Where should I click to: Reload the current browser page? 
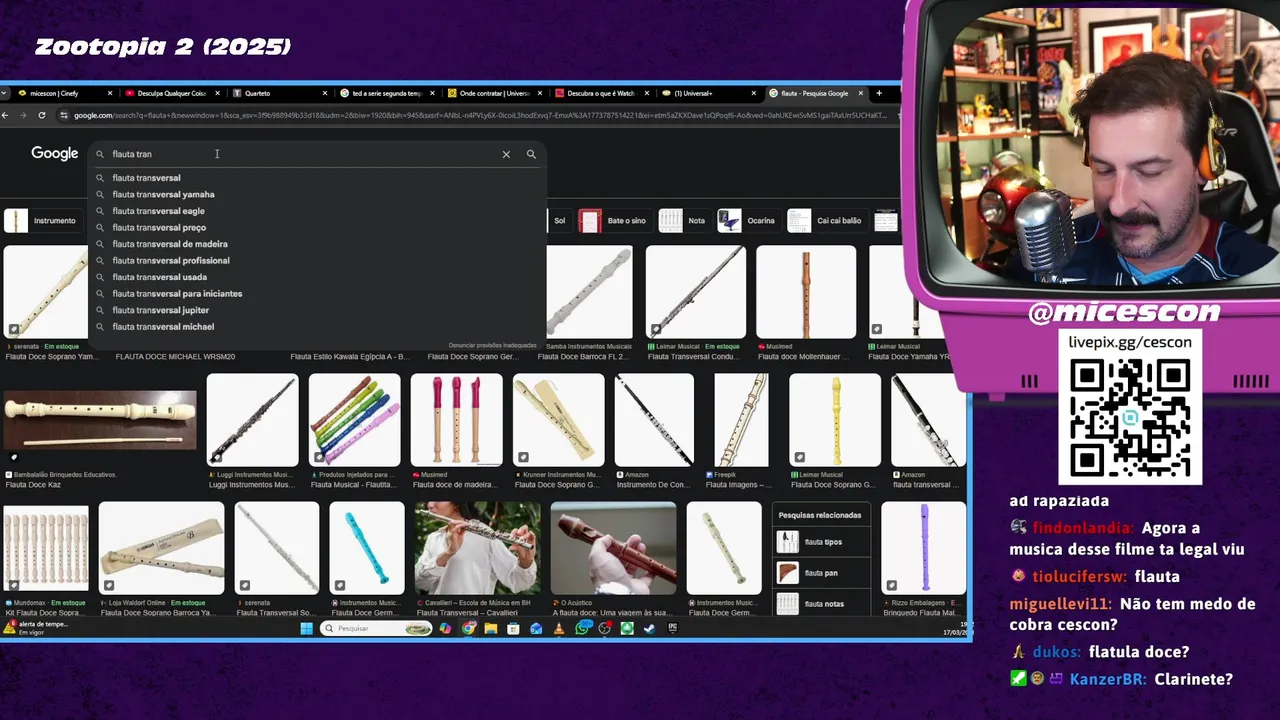point(41,115)
